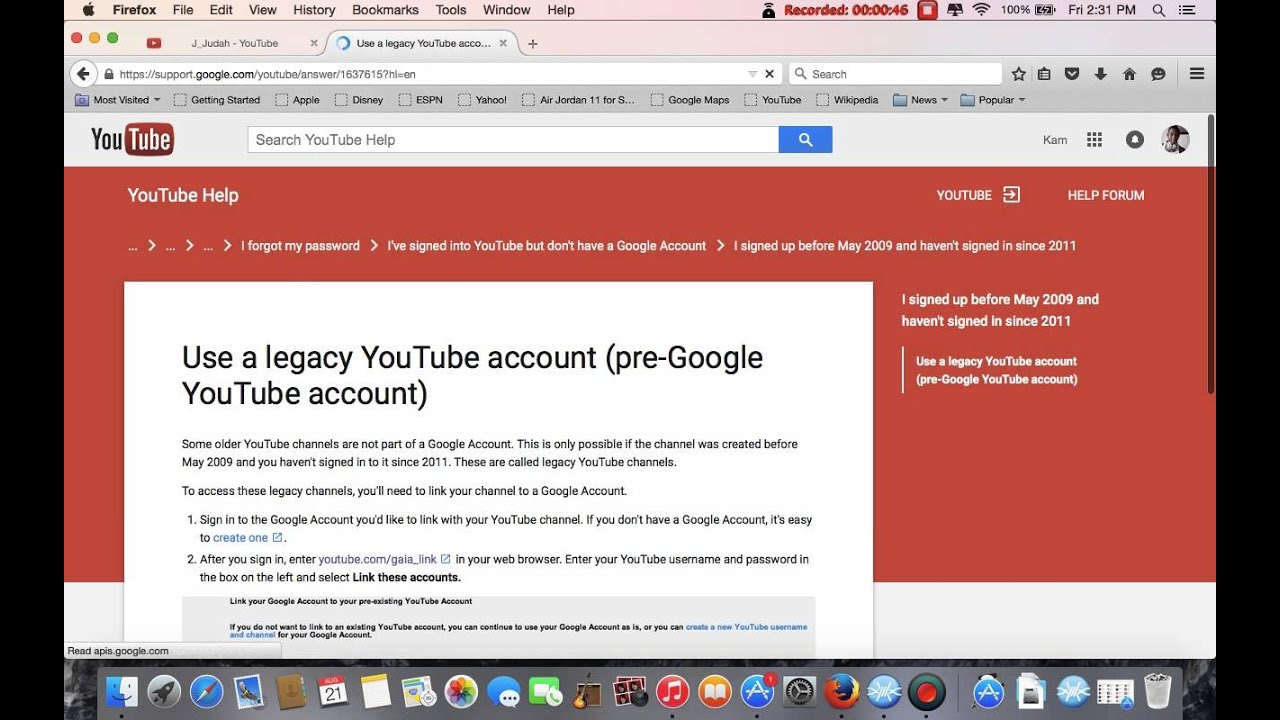
Task: Close the J_Judah - YouTube tab
Action: [x=314, y=44]
